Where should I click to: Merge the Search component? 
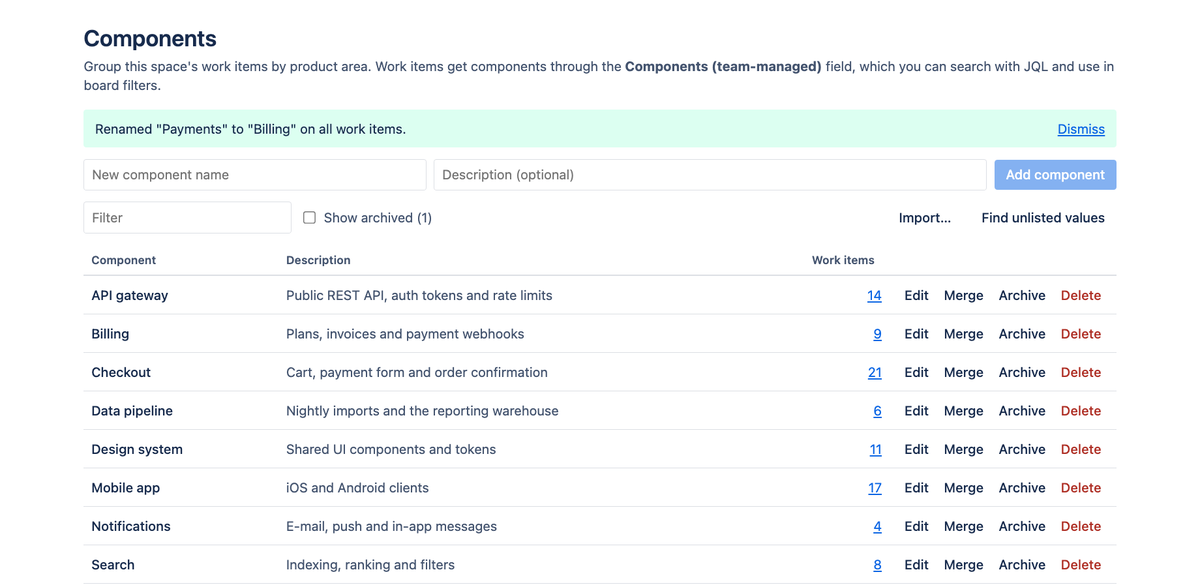point(963,565)
